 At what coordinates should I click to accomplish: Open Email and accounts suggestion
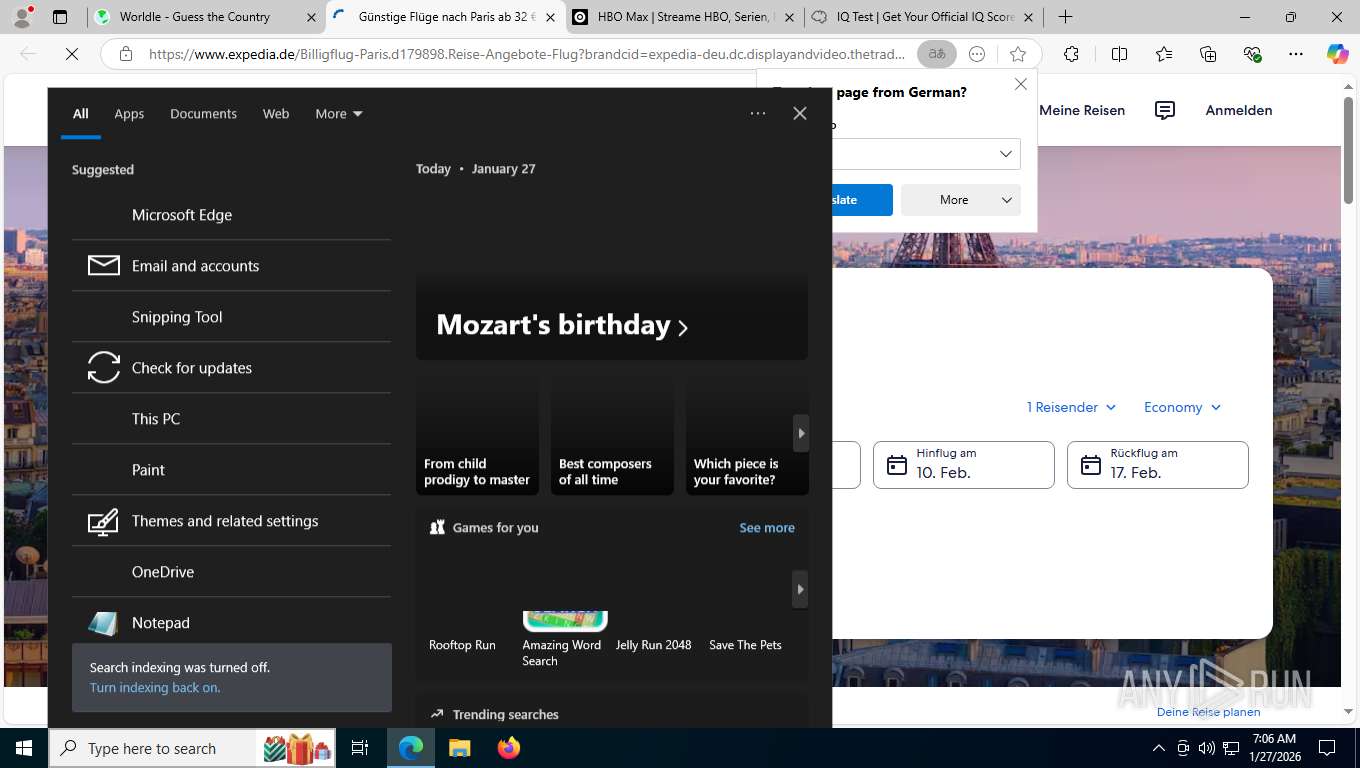pos(231,266)
